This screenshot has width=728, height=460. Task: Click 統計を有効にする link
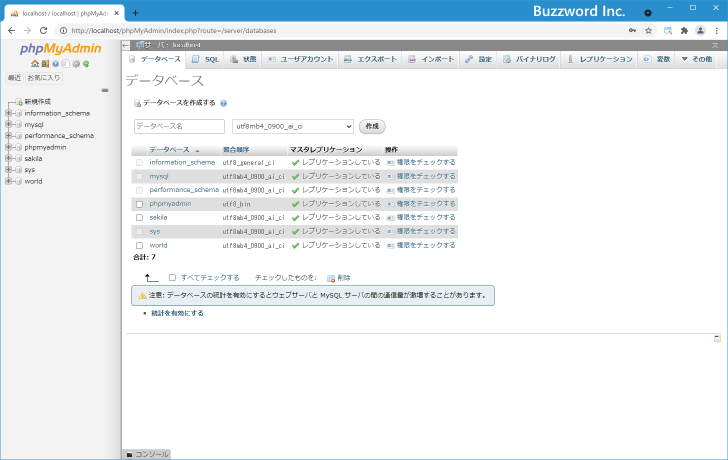(177, 313)
